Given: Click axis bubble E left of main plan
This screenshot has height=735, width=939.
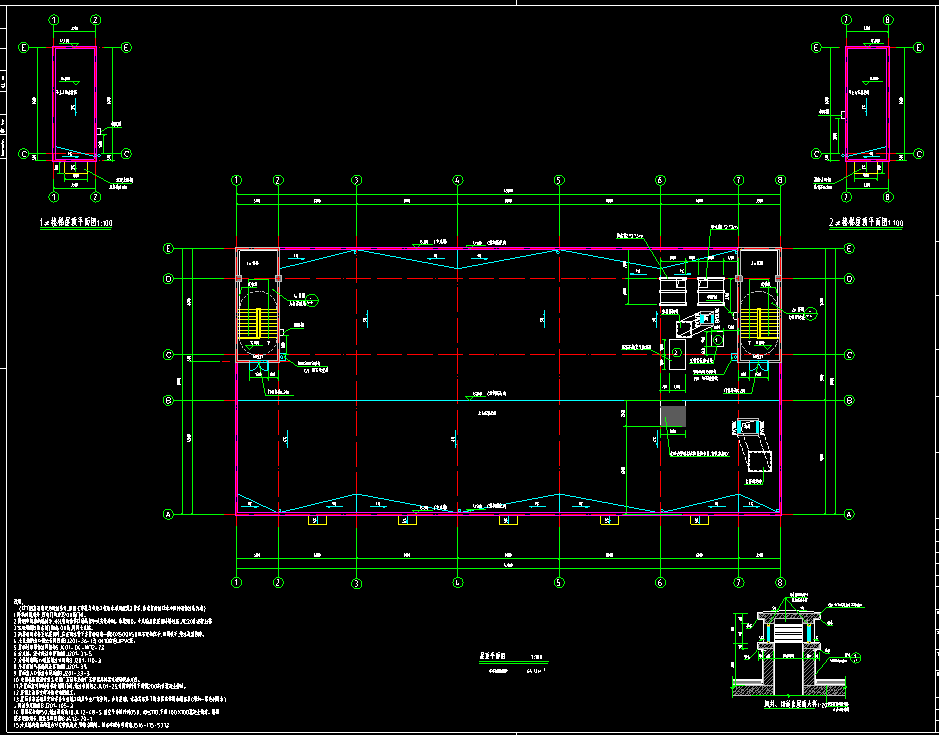Looking at the screenshot, I should tap(168, 248).
